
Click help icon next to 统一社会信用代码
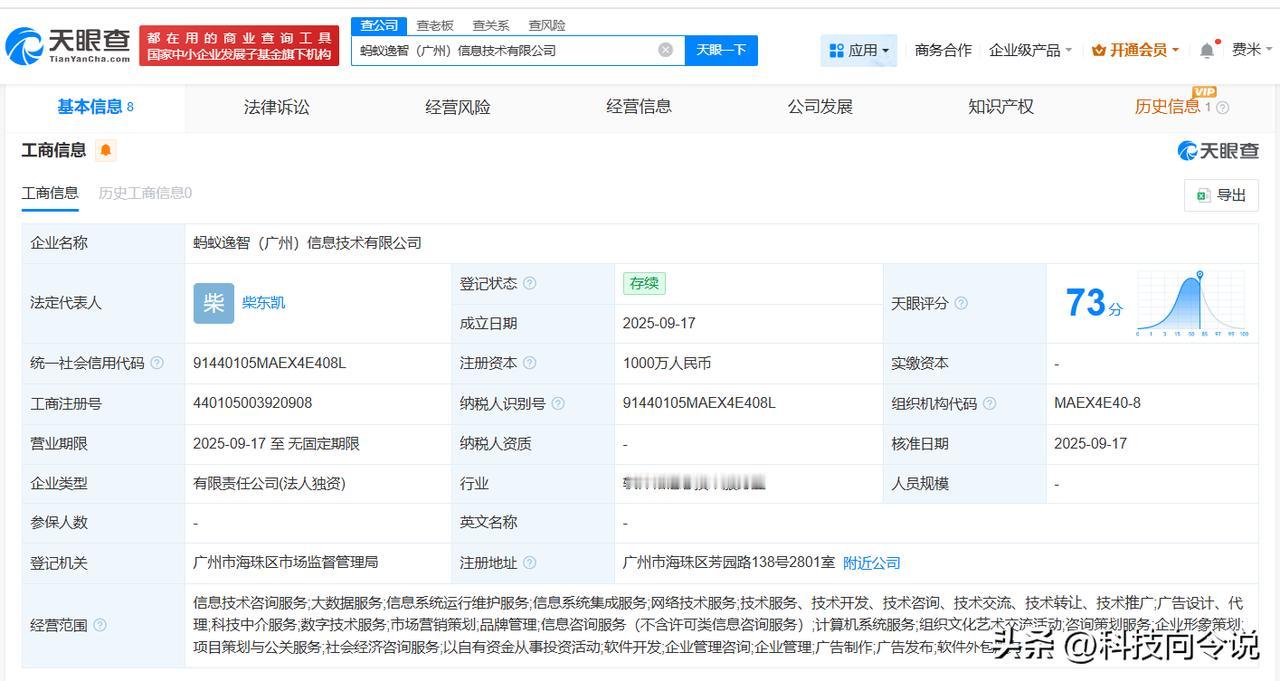[157, 363]
